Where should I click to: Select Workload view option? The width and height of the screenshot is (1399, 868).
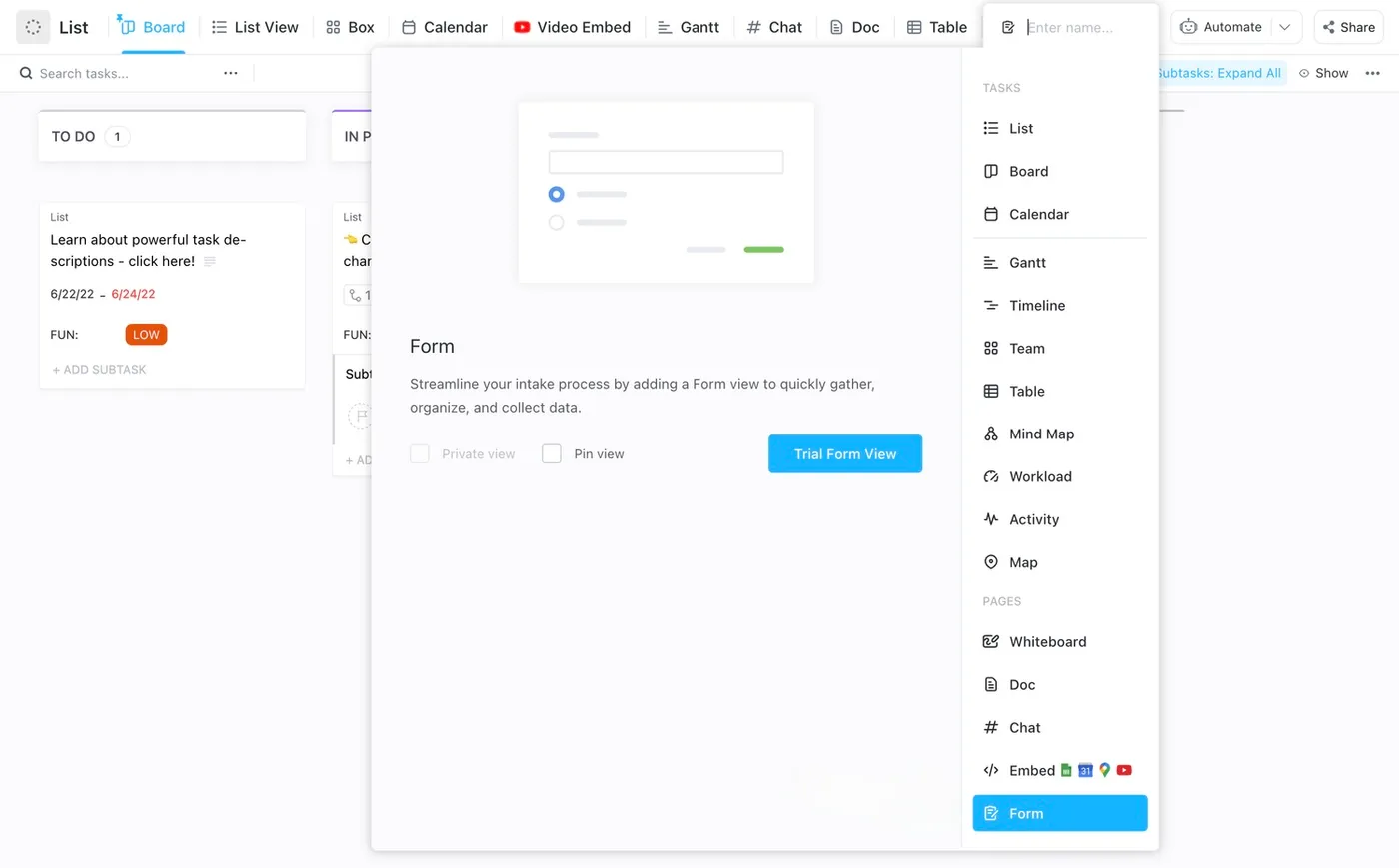[1060, 476]
